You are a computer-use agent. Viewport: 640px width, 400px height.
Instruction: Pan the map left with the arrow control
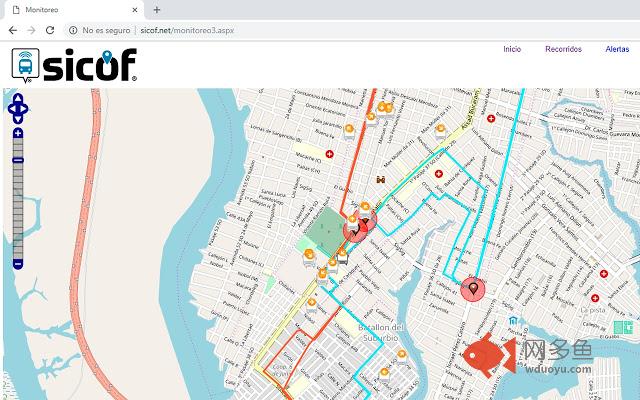[12, 109]
